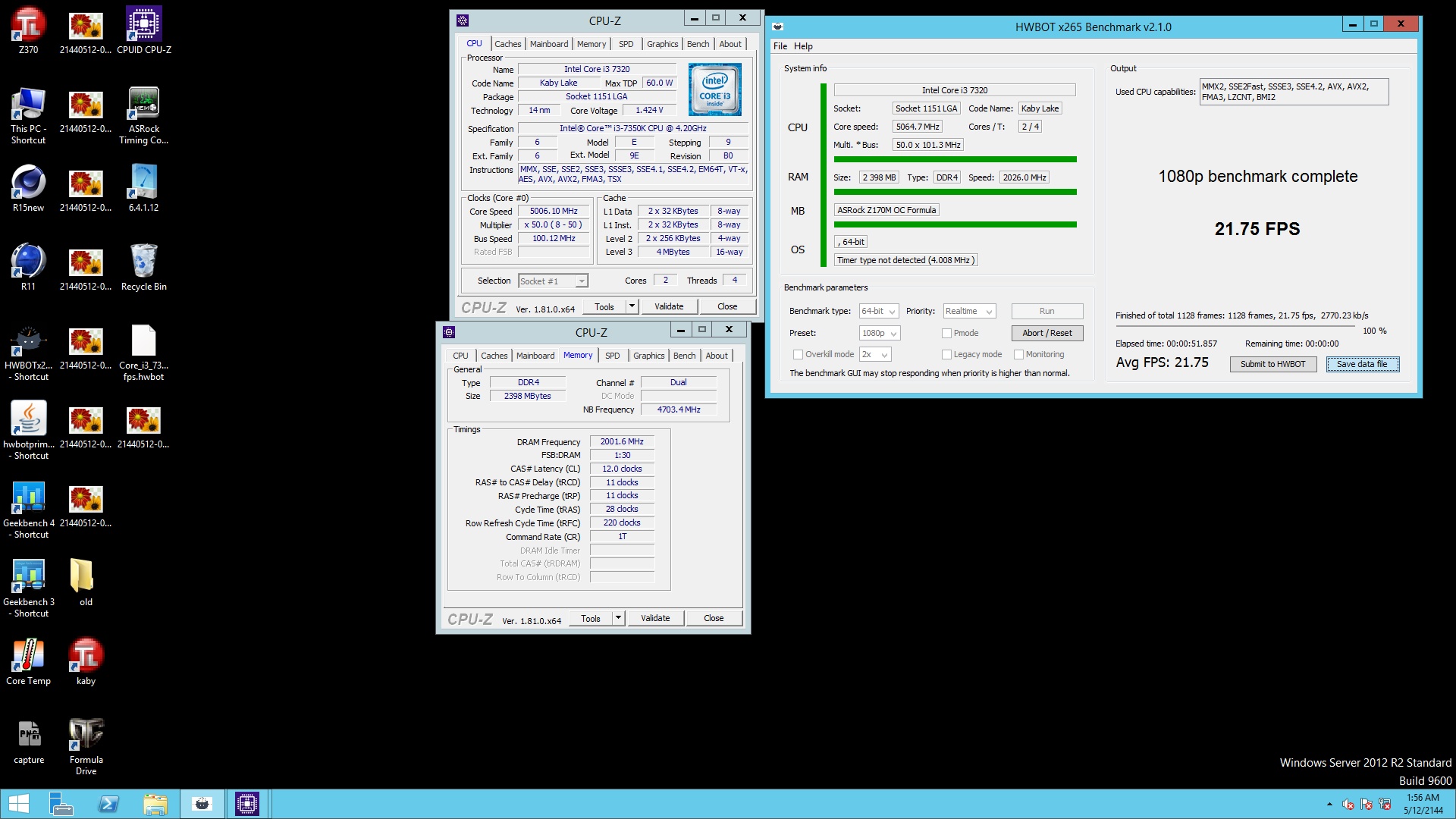Viewport: 1456px width, 819px height.
Task: Switch to HWBOT x265 taskbar button
Action: pos(202,804)
